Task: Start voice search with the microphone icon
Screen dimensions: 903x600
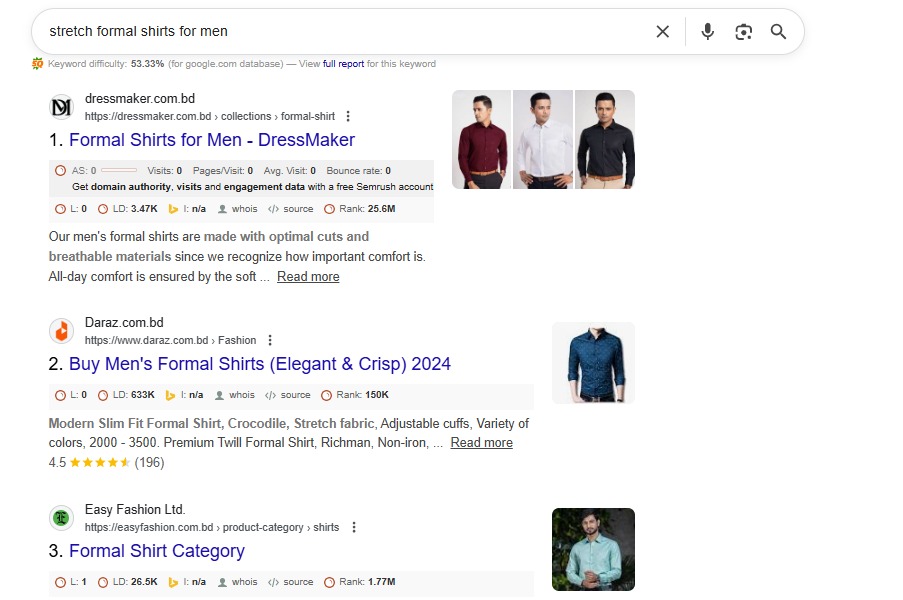Action: pyautogui.click(x=708, y=32)
